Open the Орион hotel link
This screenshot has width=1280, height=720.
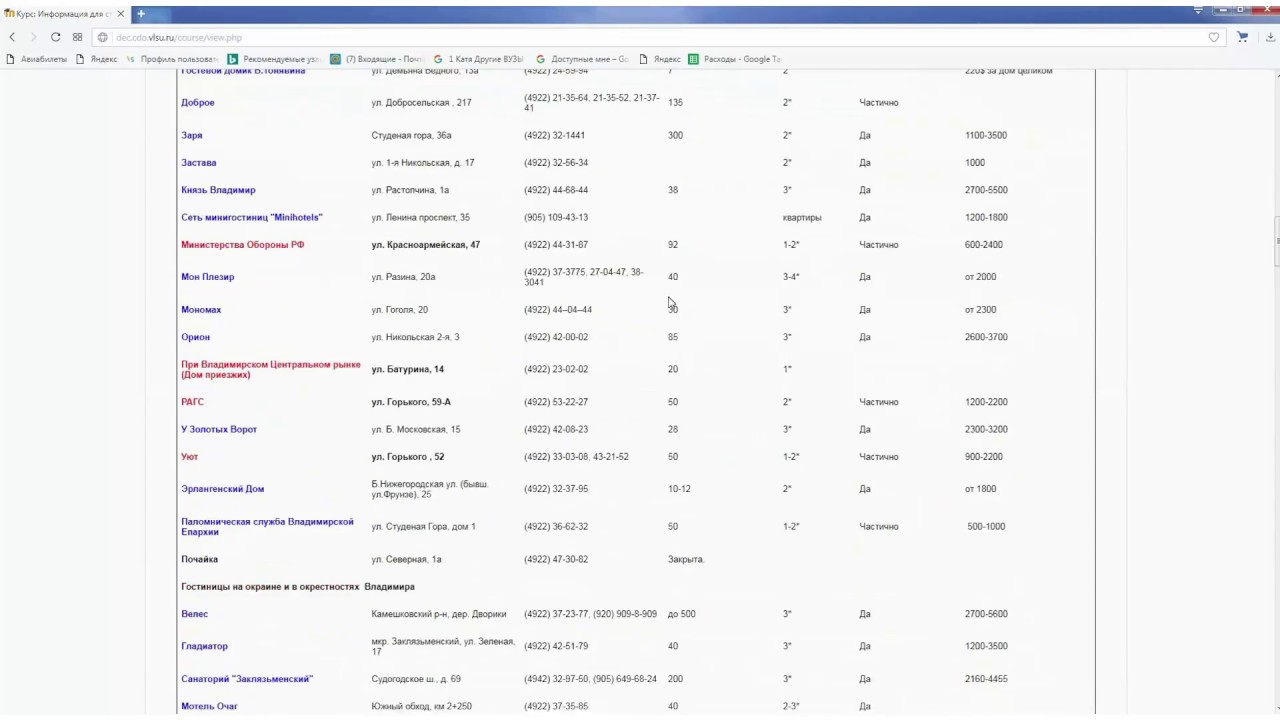[x=195, y=337]
